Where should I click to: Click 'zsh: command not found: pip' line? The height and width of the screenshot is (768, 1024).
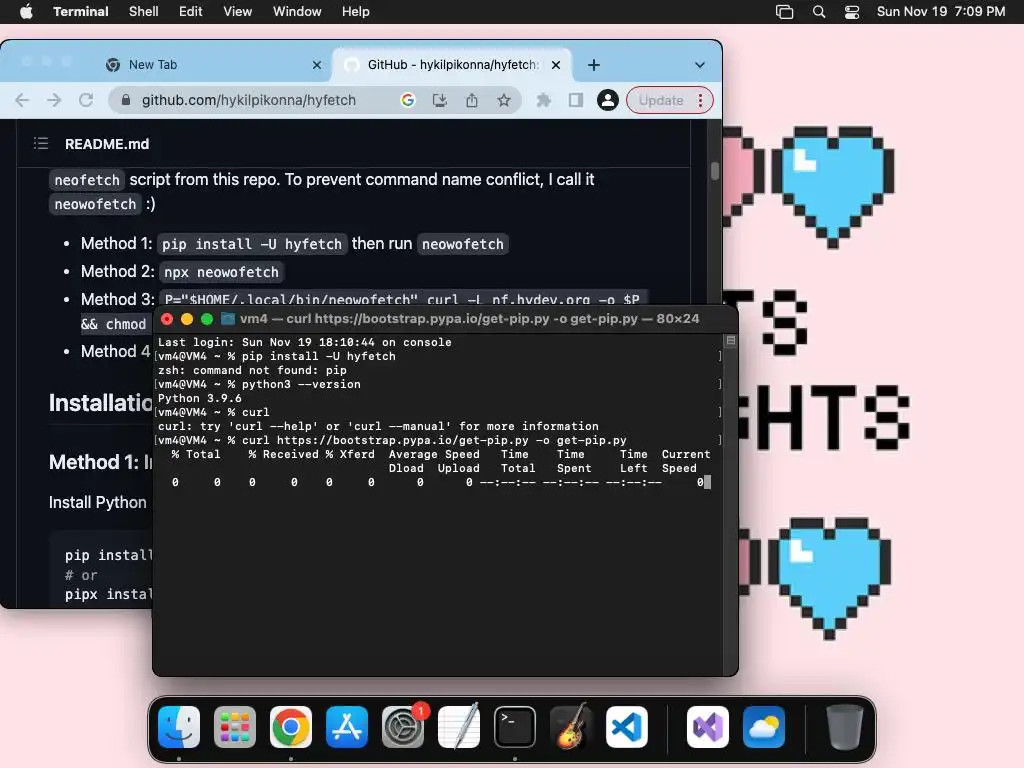coord(252,370)
